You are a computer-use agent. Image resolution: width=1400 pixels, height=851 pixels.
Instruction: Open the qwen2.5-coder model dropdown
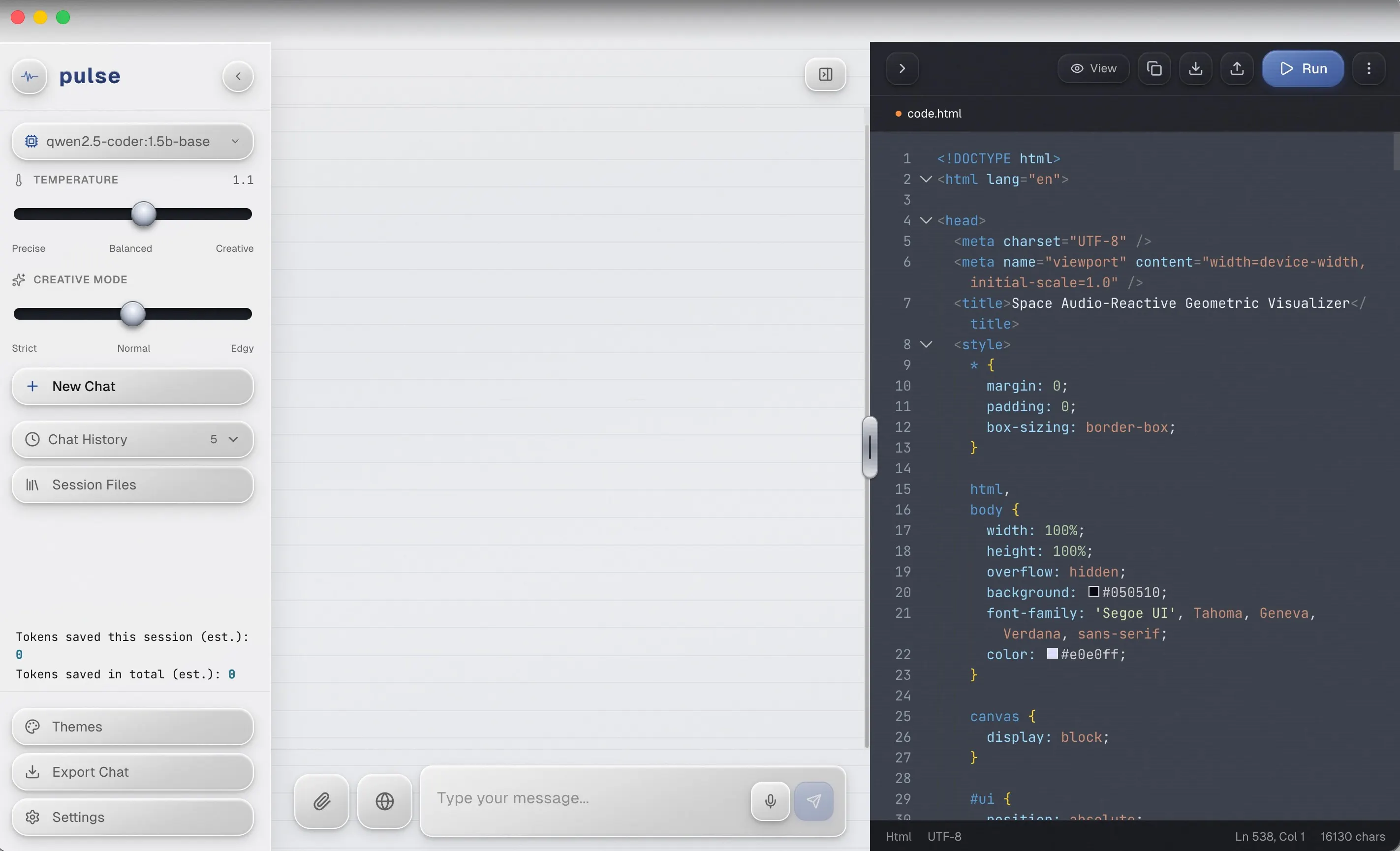(x=132, y=142)
